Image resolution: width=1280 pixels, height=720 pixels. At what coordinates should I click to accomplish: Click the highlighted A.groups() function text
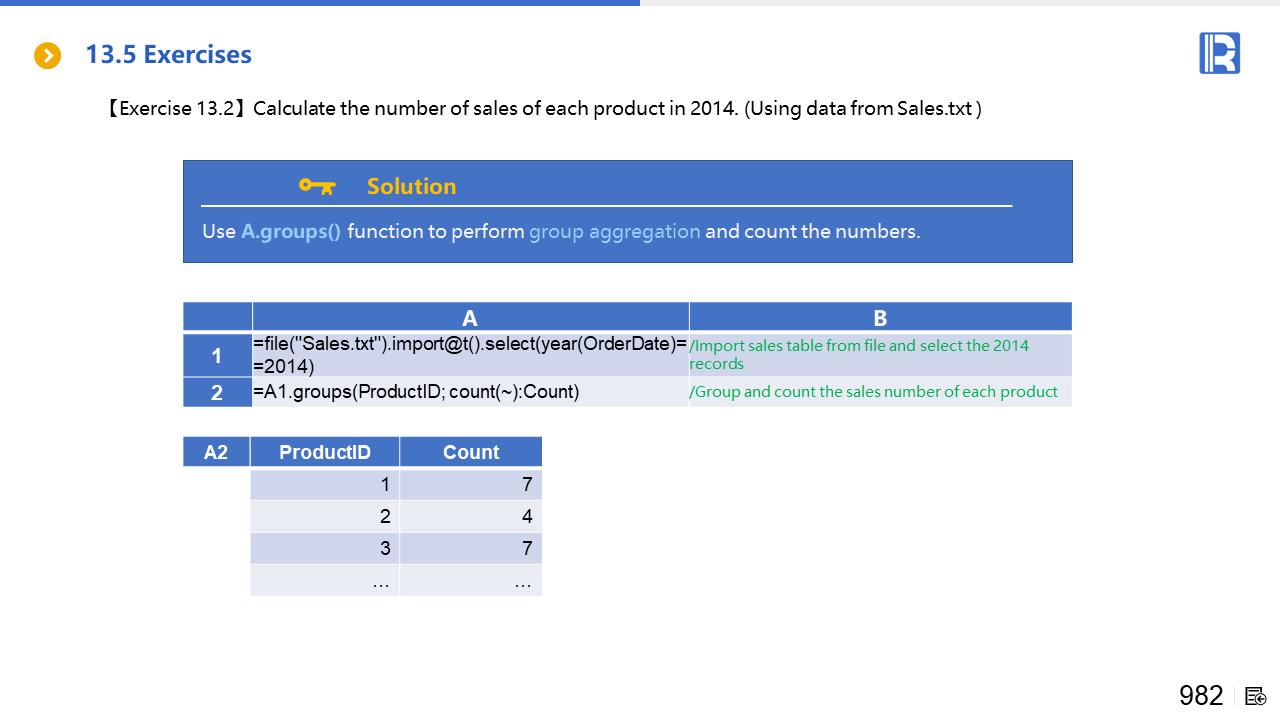290,231
